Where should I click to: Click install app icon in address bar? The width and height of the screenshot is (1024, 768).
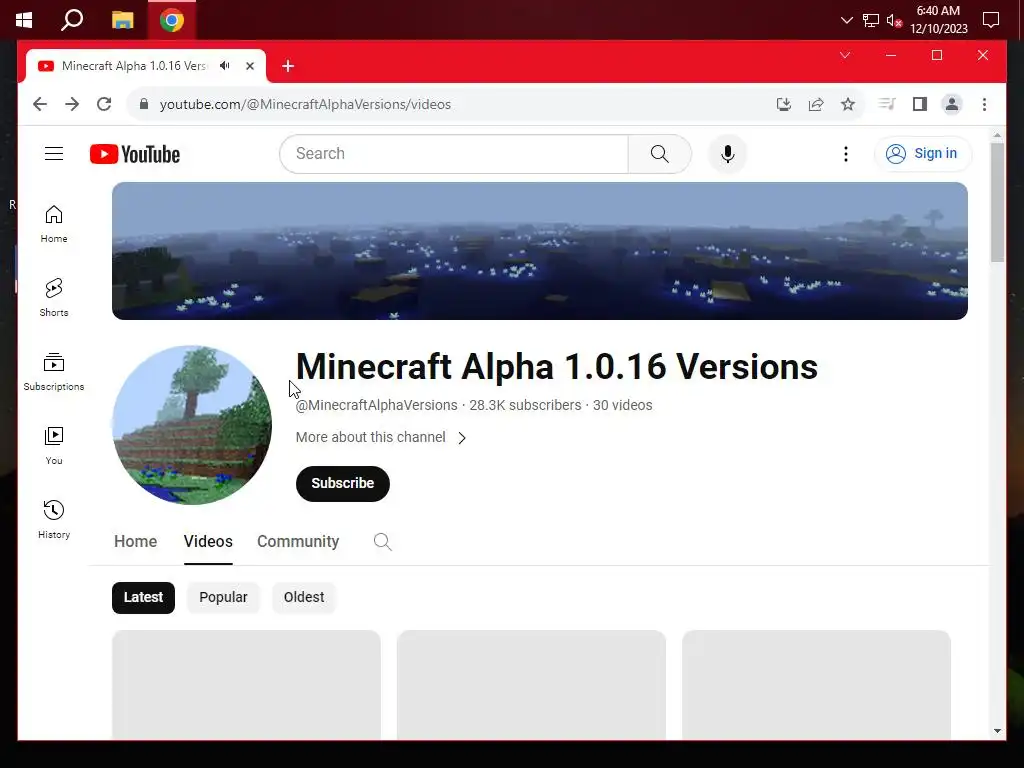pyautogui.click(x=784, y=104)
